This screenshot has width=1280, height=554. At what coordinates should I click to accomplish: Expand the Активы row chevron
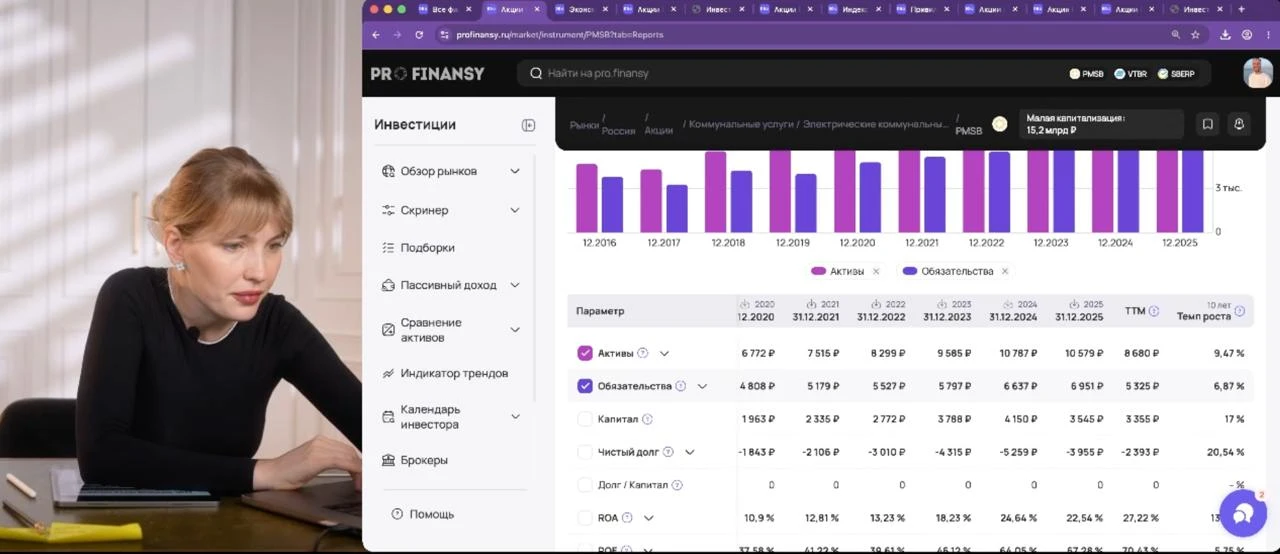(664, 353)
